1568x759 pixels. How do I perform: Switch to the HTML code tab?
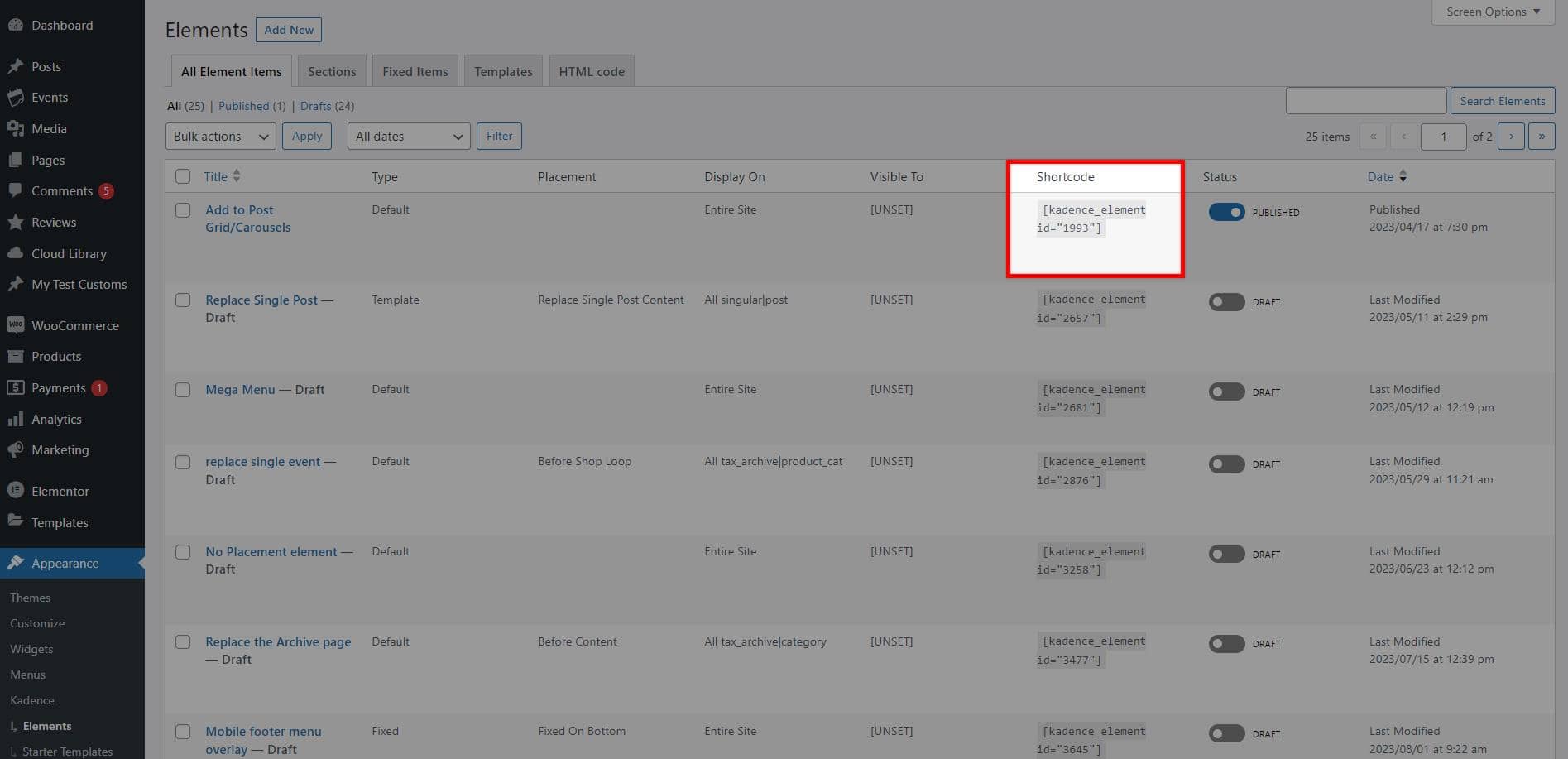click(x=591, y=71)
